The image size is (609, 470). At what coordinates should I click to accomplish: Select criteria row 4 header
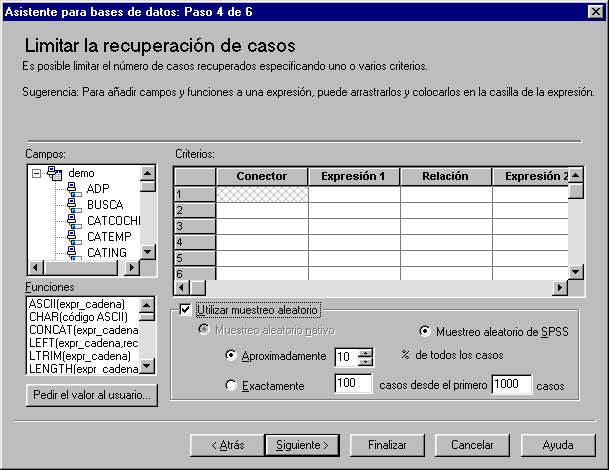click(x=195, y=242)
